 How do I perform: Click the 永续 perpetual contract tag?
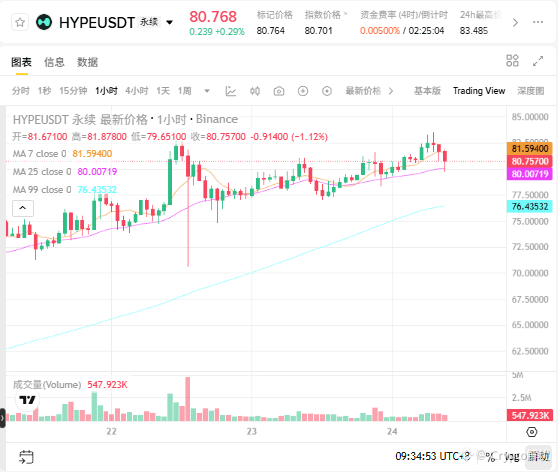click(149, 22)
